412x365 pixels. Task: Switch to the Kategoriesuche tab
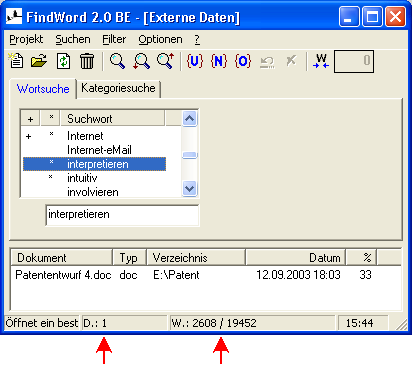[118, 88]
